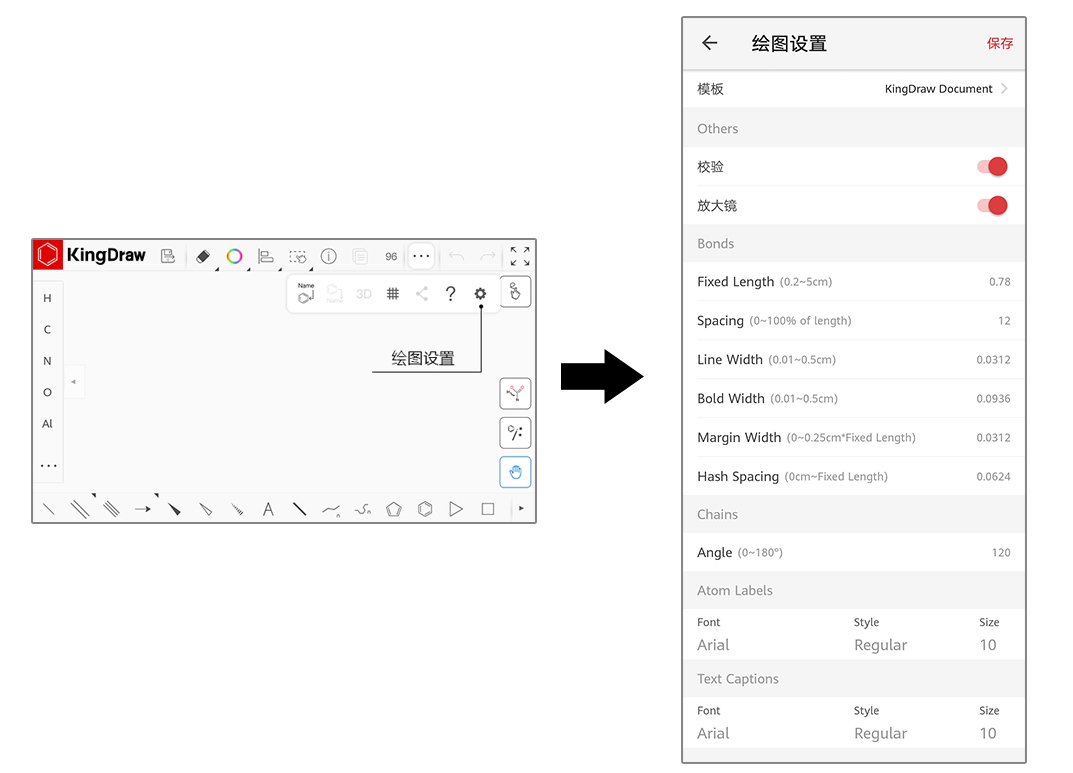Open more elements with the sidebar dots
Image resolution: width=1073 pixels, height=773 pixels.
pos(49,466)
